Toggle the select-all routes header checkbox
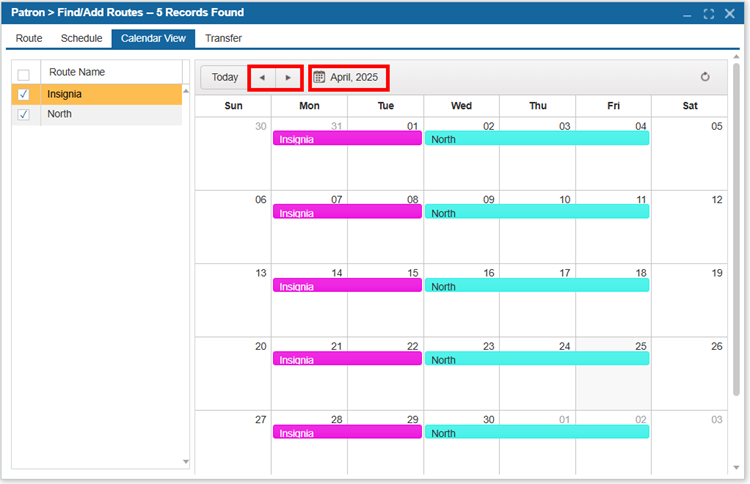Viewport: 750px width, 484px height. [24, 74]
